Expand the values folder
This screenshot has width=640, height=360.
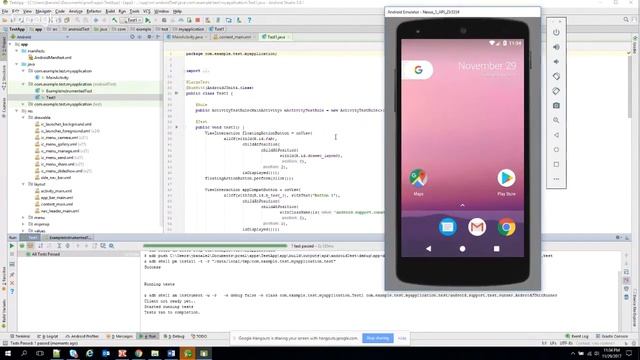(x=23, y=231)
